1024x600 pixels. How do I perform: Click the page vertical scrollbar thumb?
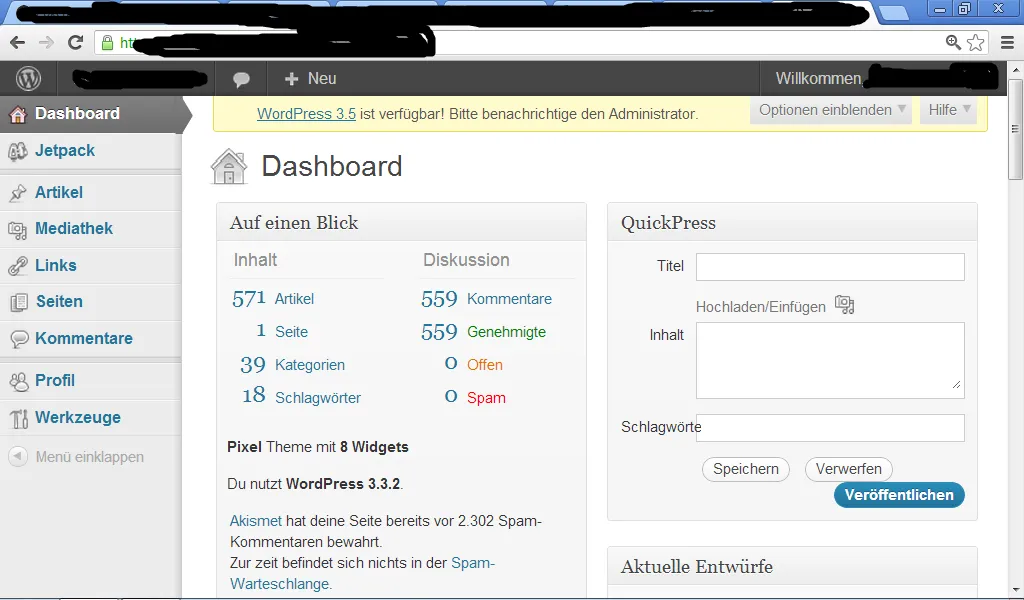(x=1015, y=129)
